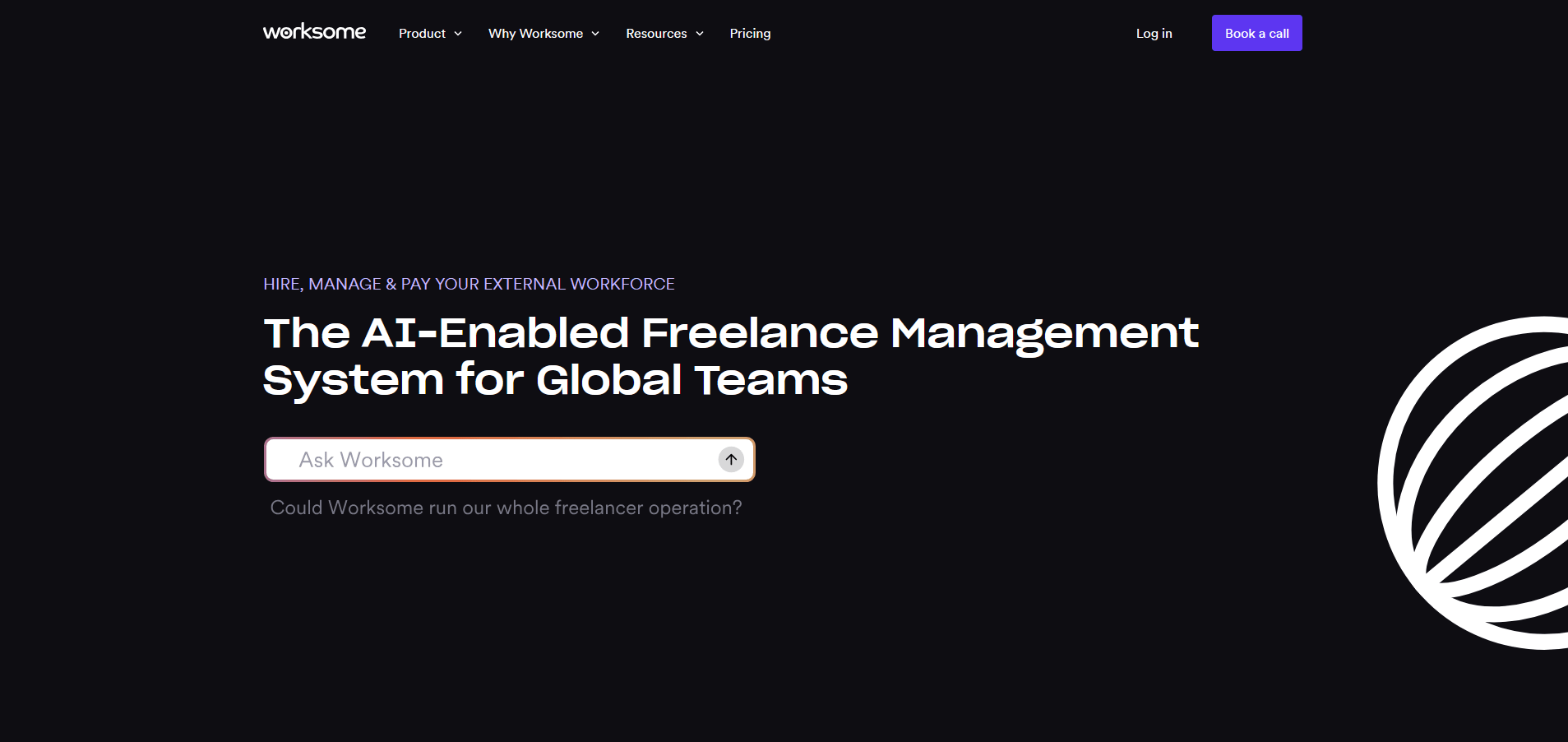Open the Why Worksome menu

pos(543,34)
